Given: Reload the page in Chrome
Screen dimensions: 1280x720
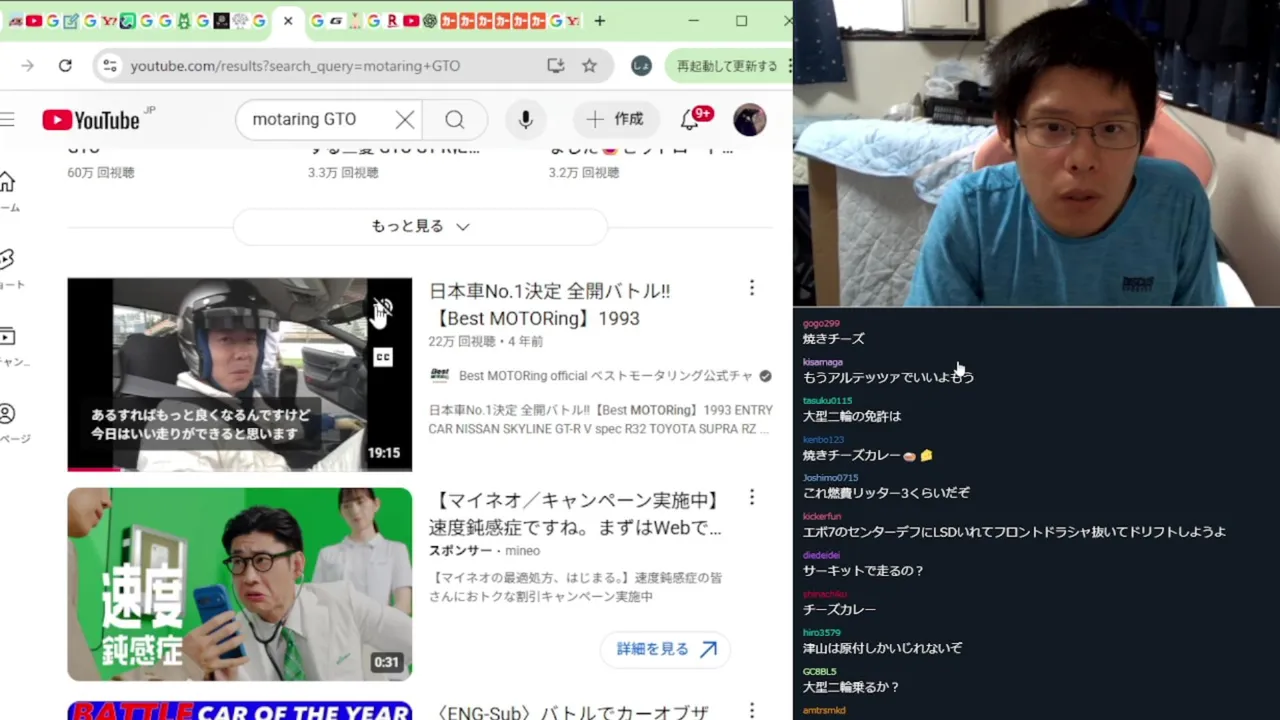Looking at the screenshot, I should [x=65, y=66].
